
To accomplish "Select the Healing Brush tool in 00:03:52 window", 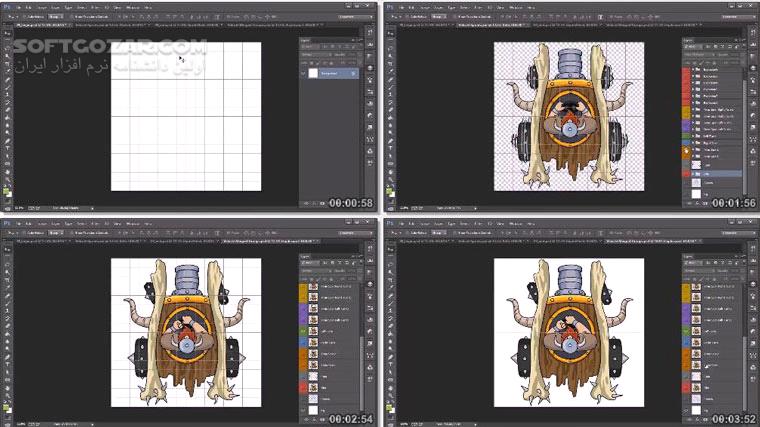I will pyautogui.click(x=390, y=296).
